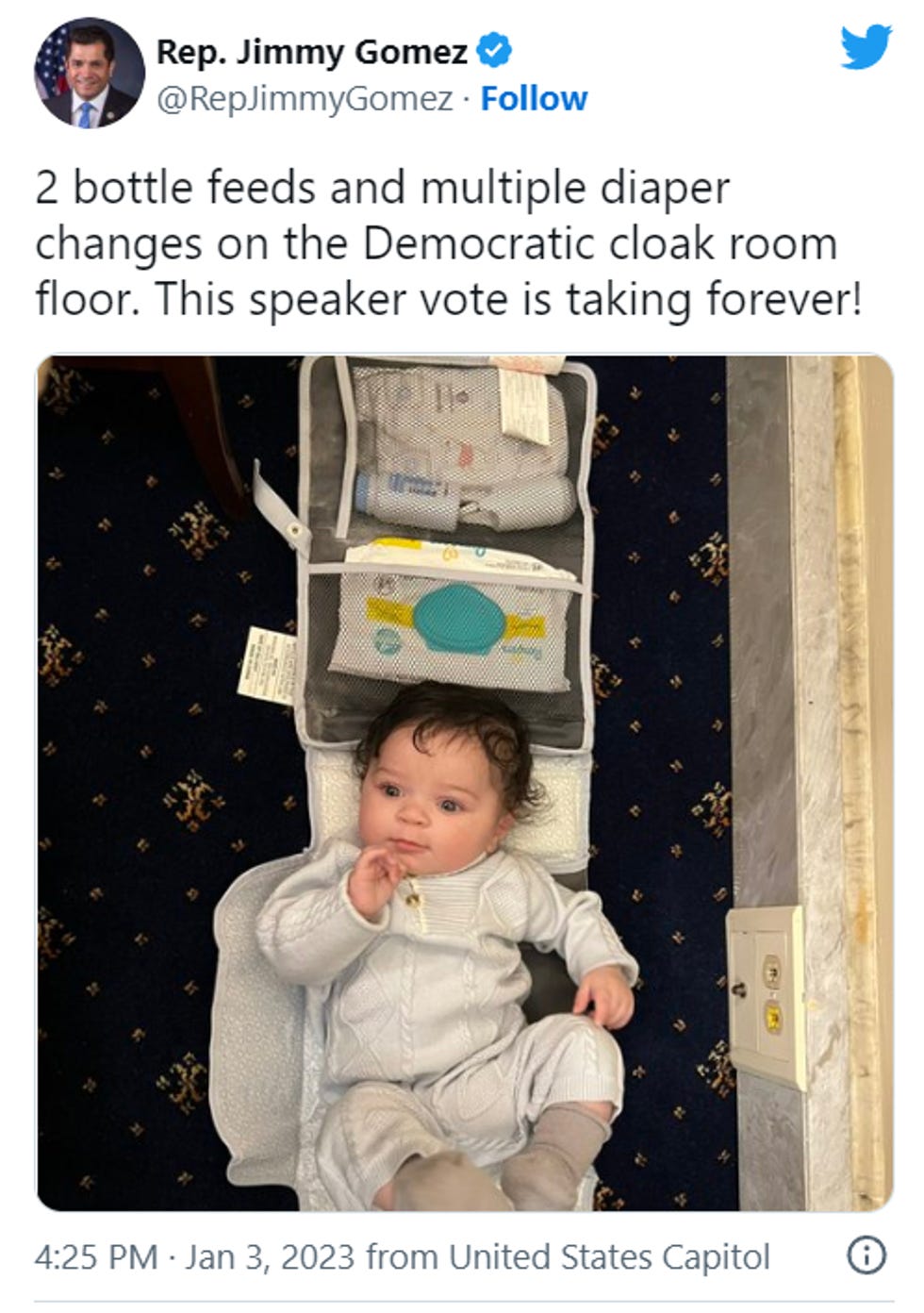Click the first line "2 bottle feeds"

pyautogui.click(x=177, y=188)
